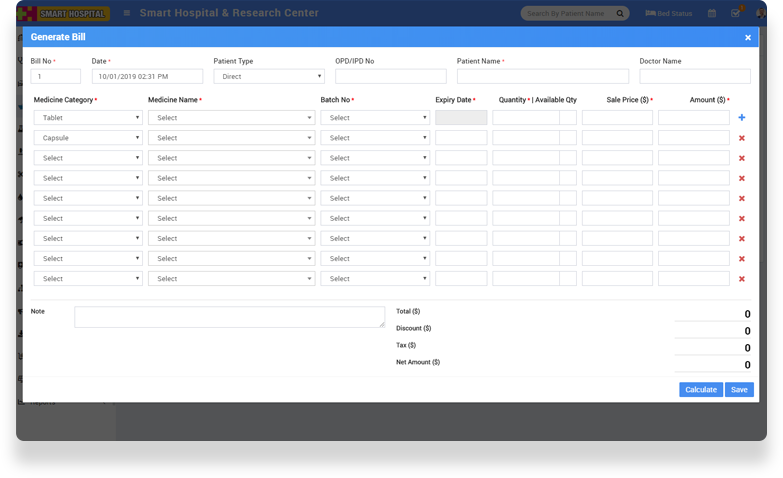
Task: Click the search magnifier icon in header
Action: pos(620,14)
